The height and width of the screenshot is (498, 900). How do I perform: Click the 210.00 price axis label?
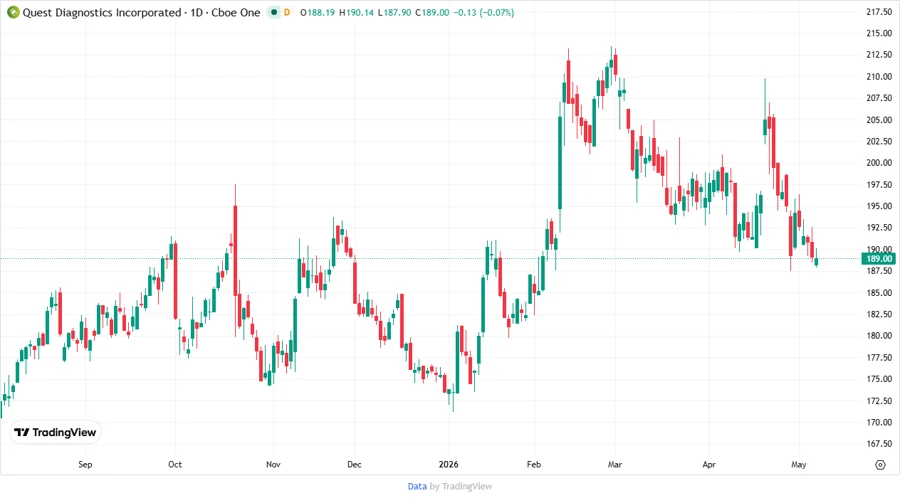tap(879, 76)
